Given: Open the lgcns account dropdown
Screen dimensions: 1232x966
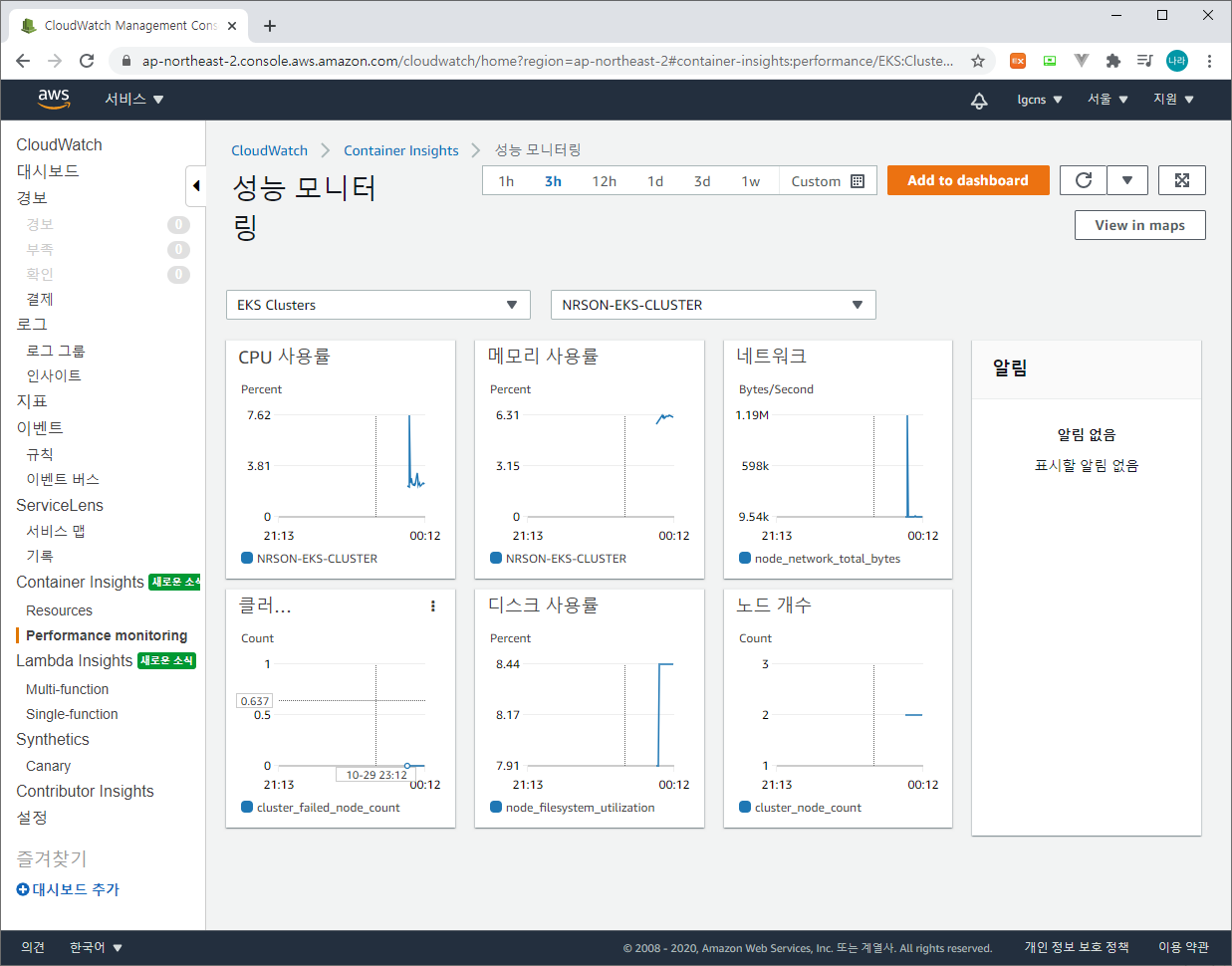Looking at the screenshot, I should point(1040,100).
